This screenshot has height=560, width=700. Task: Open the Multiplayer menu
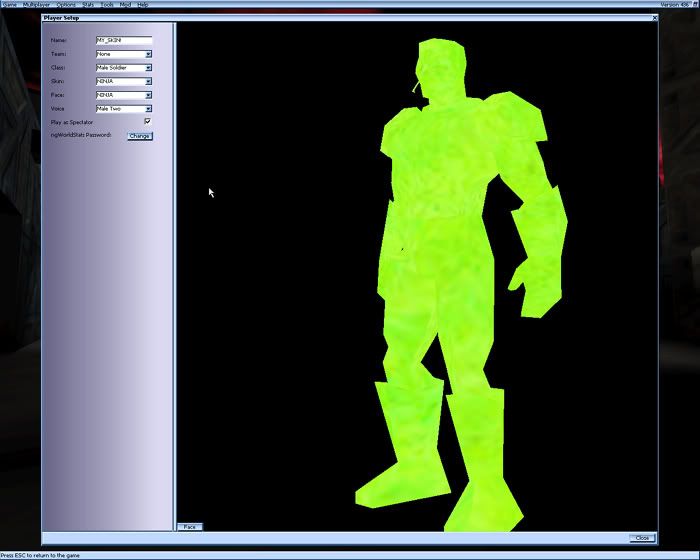tap(37, 5)
